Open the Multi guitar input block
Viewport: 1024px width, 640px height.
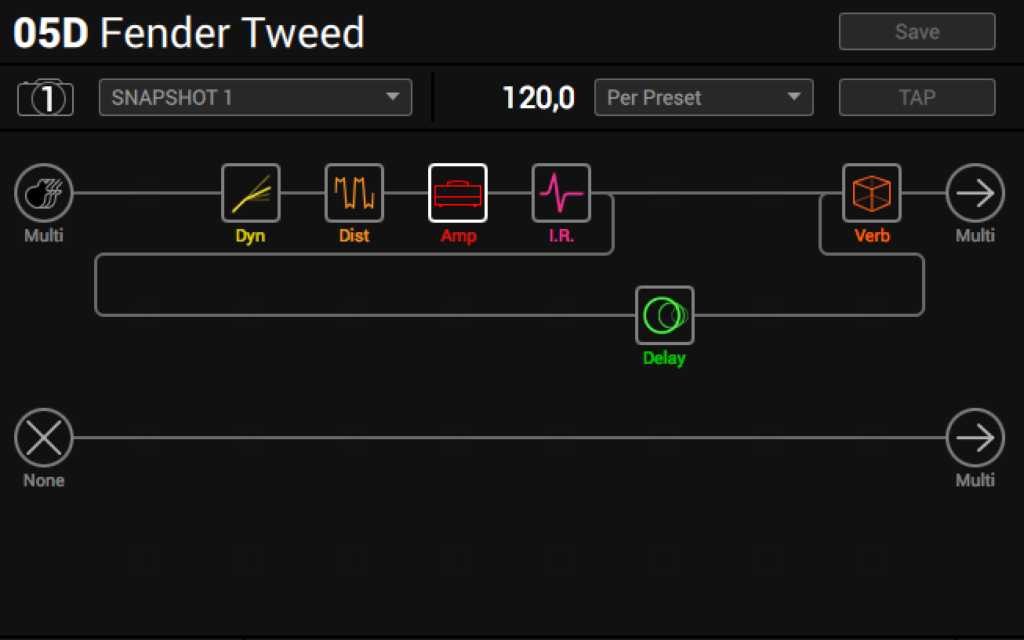44,193
